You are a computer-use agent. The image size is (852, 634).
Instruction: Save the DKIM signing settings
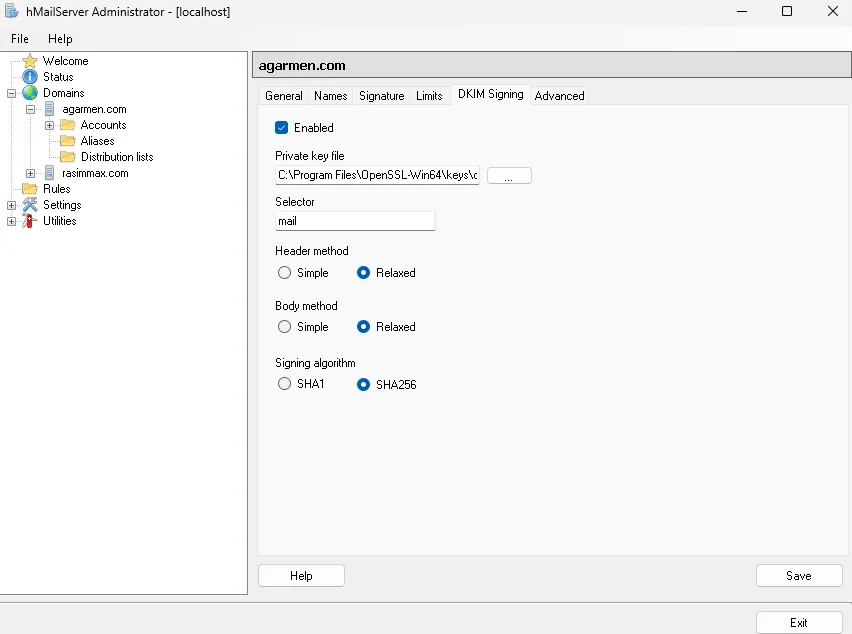(798, 575)
